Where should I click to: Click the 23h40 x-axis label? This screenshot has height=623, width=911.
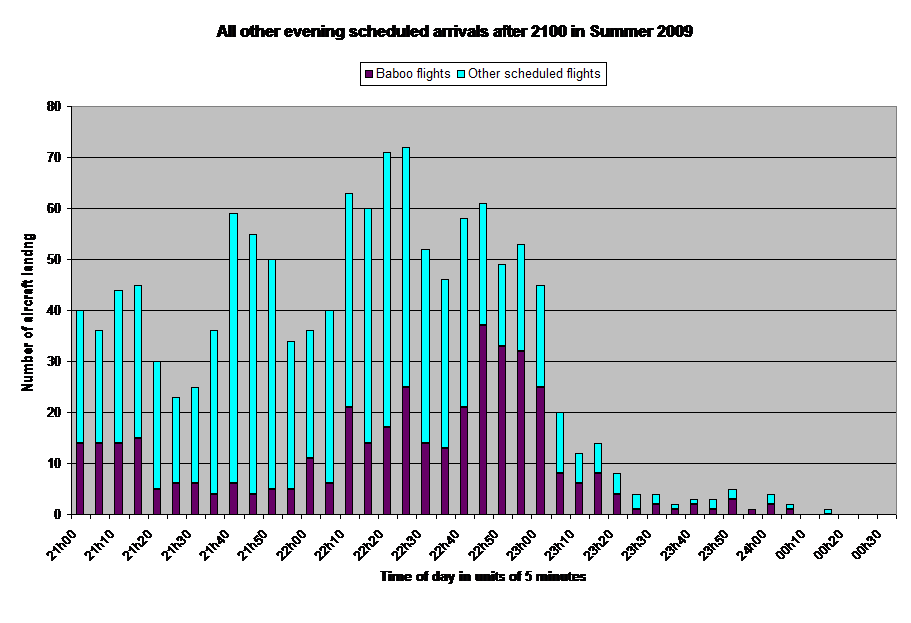pyautogui.click(x=676, y=545)
